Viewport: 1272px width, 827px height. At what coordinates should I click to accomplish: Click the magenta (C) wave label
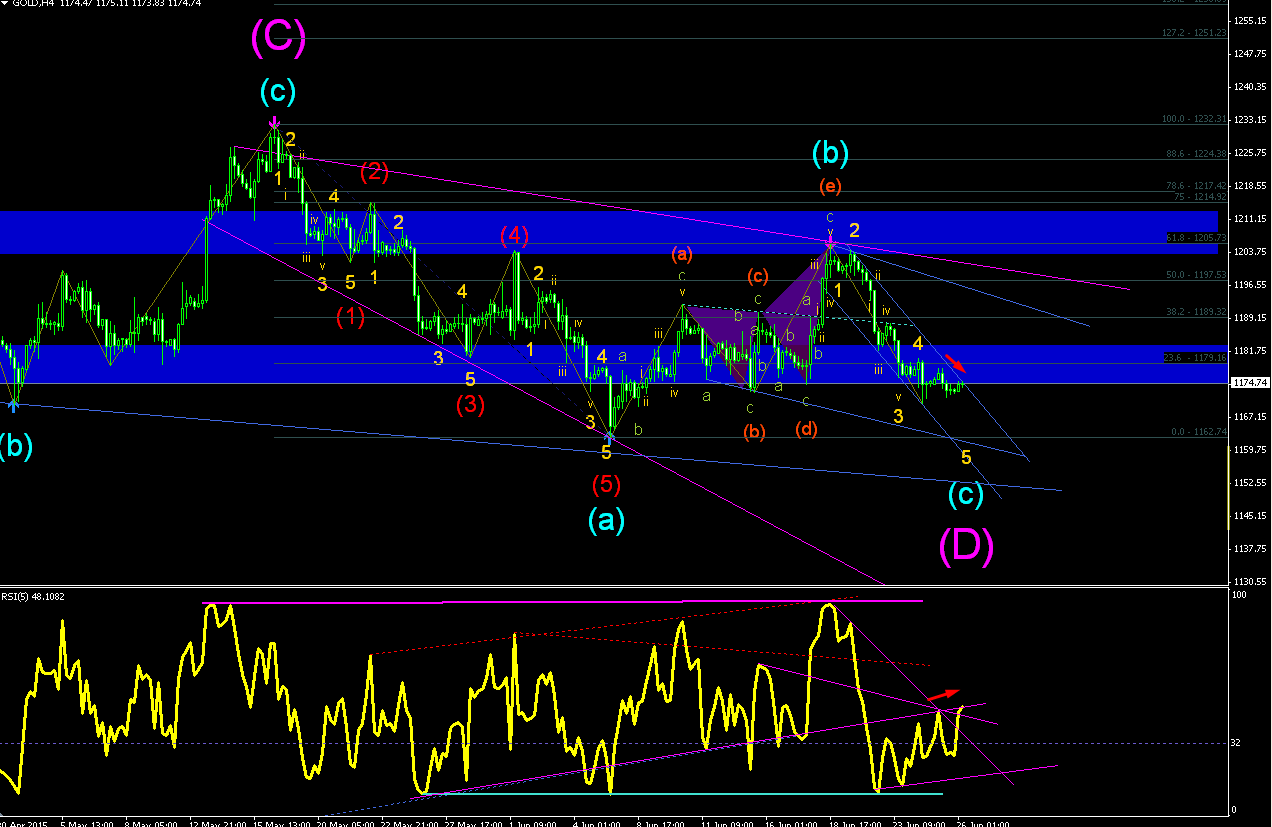278,36
